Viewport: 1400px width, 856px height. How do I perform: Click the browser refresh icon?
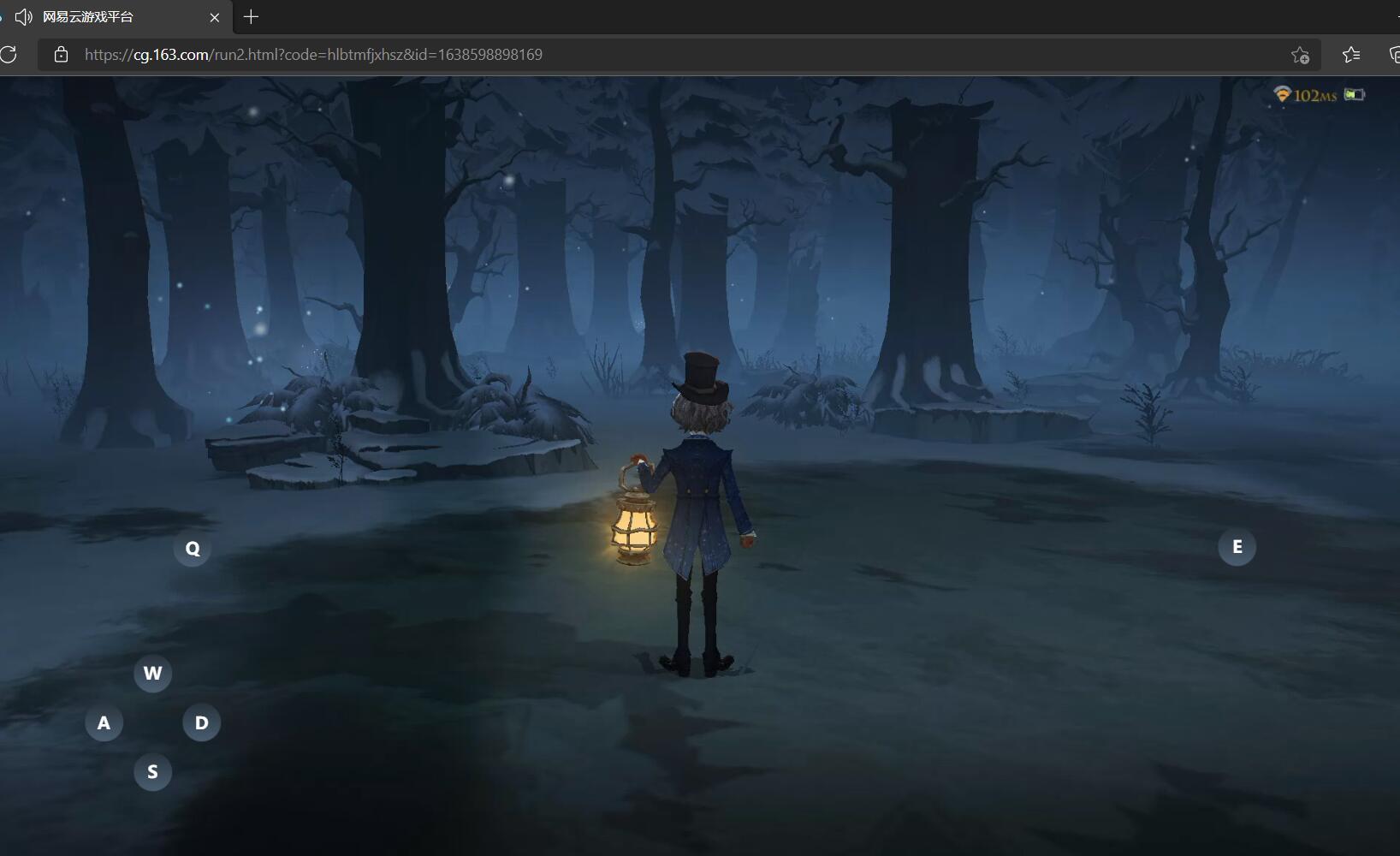click(9, 55)
